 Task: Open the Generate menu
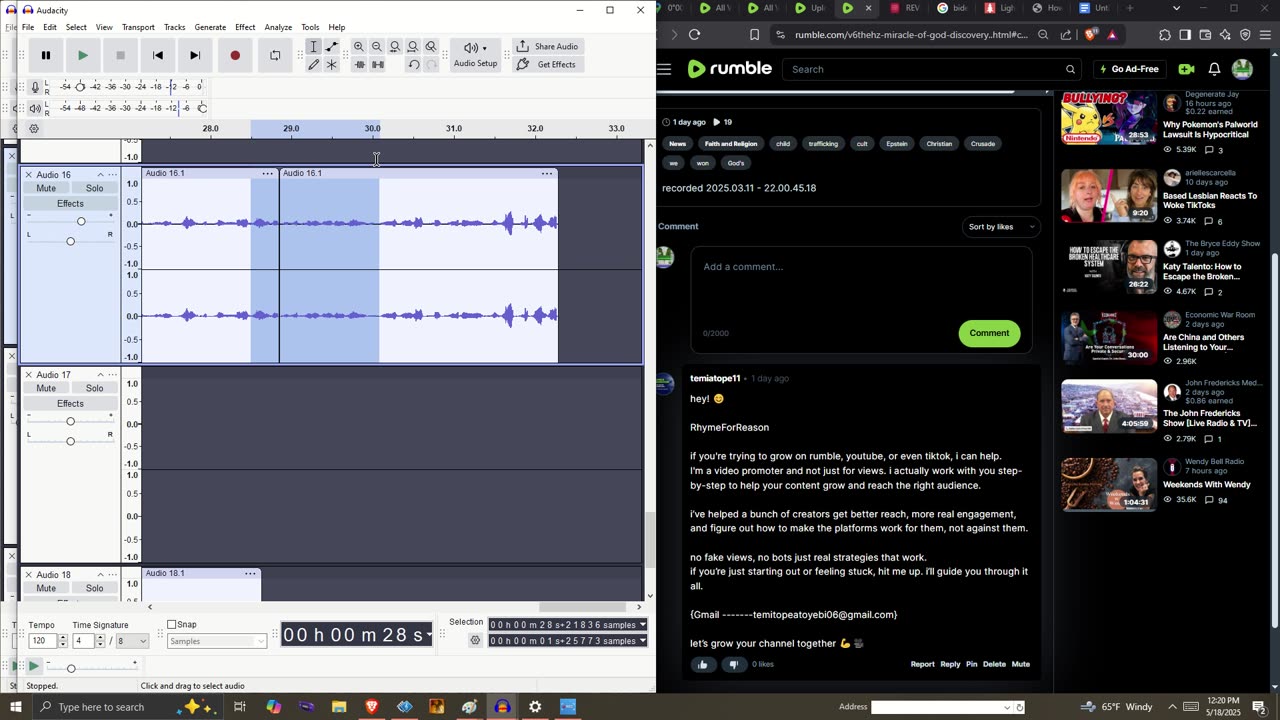click(210, 27)
